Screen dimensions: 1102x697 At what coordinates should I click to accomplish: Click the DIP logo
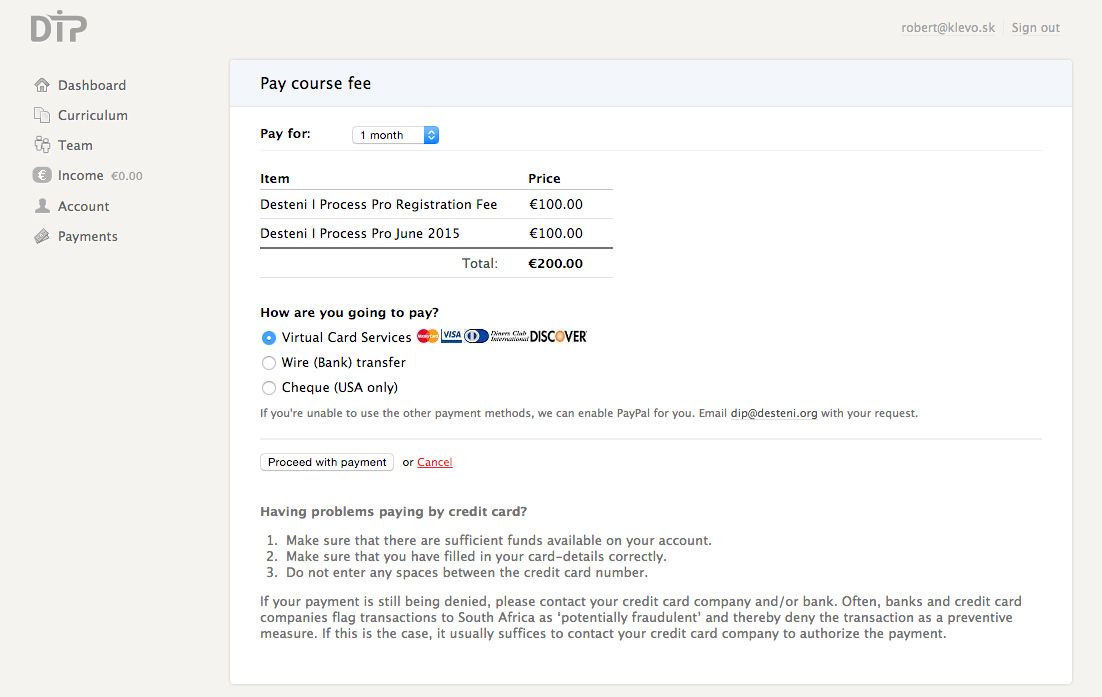point(57,28)
